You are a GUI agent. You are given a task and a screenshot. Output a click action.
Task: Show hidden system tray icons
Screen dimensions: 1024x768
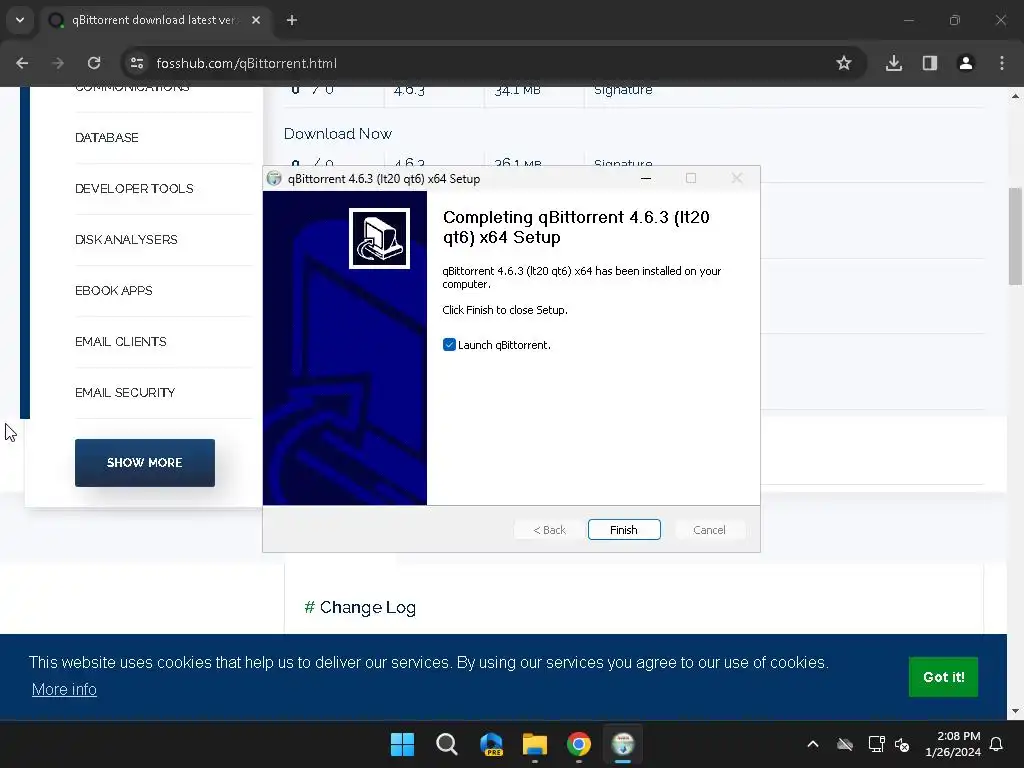click(813, 744)
